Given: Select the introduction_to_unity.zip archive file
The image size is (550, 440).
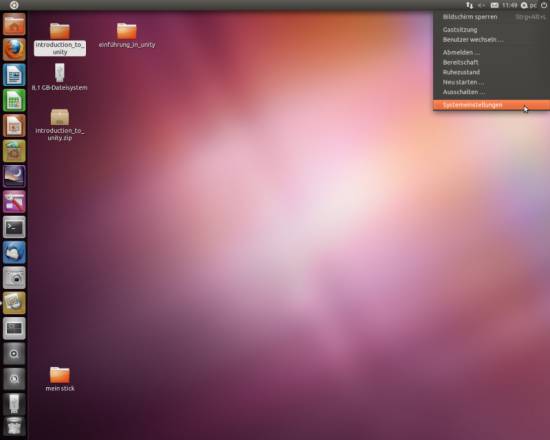Looking at the screenshot, I should coord(60,125).
